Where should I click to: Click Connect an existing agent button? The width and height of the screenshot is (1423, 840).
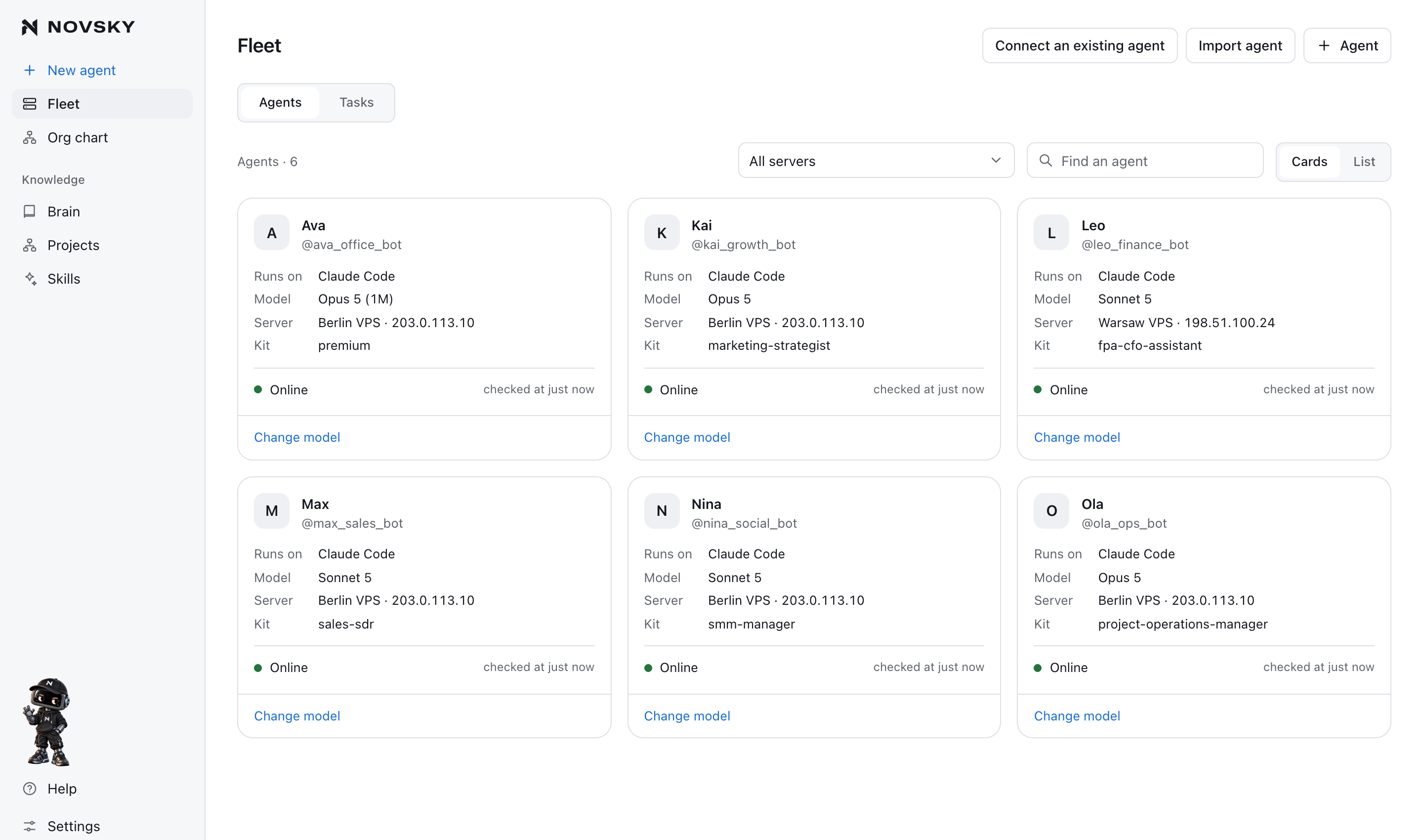click(x=1080, y=45)
